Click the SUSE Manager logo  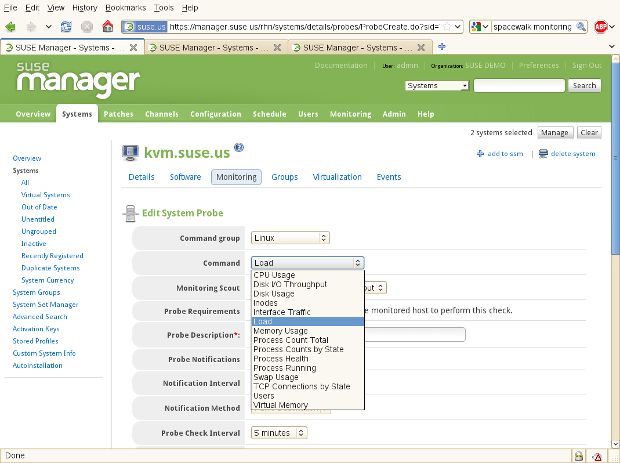pos(78,79)
